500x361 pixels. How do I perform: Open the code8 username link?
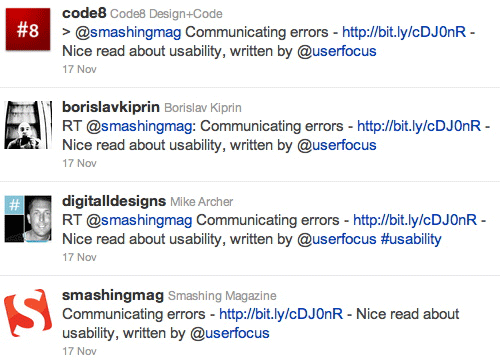click(84, 13)
